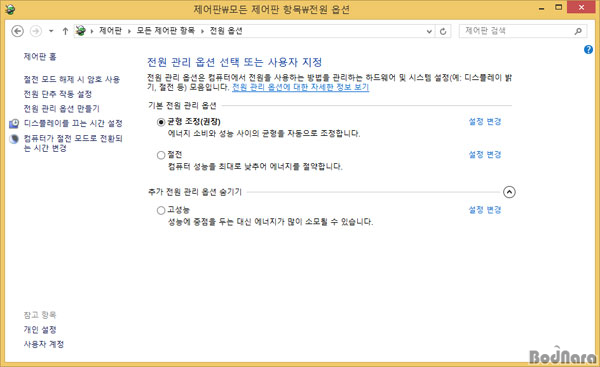The height and width of the screenshot is (367, 600).
Task: Click the Control Panel icon in the address bar
Action: click(x=81, y=31)
